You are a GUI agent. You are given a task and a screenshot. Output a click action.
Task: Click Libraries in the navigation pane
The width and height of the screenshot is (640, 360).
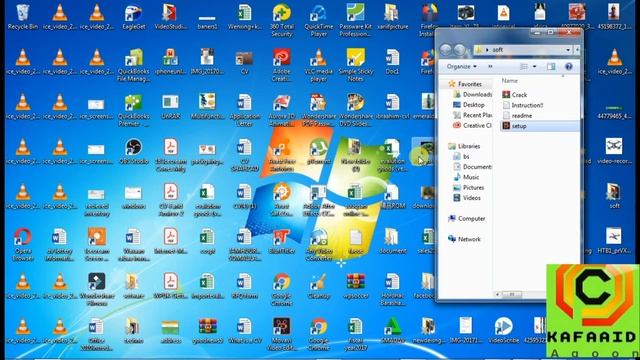tap(464, 146)
